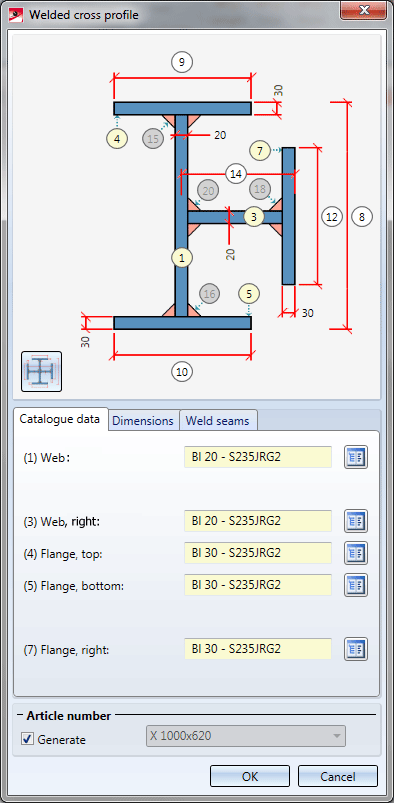This screenshot has width=394, height=803.
Task: Switch to the Dimensions tab
Action: tap(143, 421)
